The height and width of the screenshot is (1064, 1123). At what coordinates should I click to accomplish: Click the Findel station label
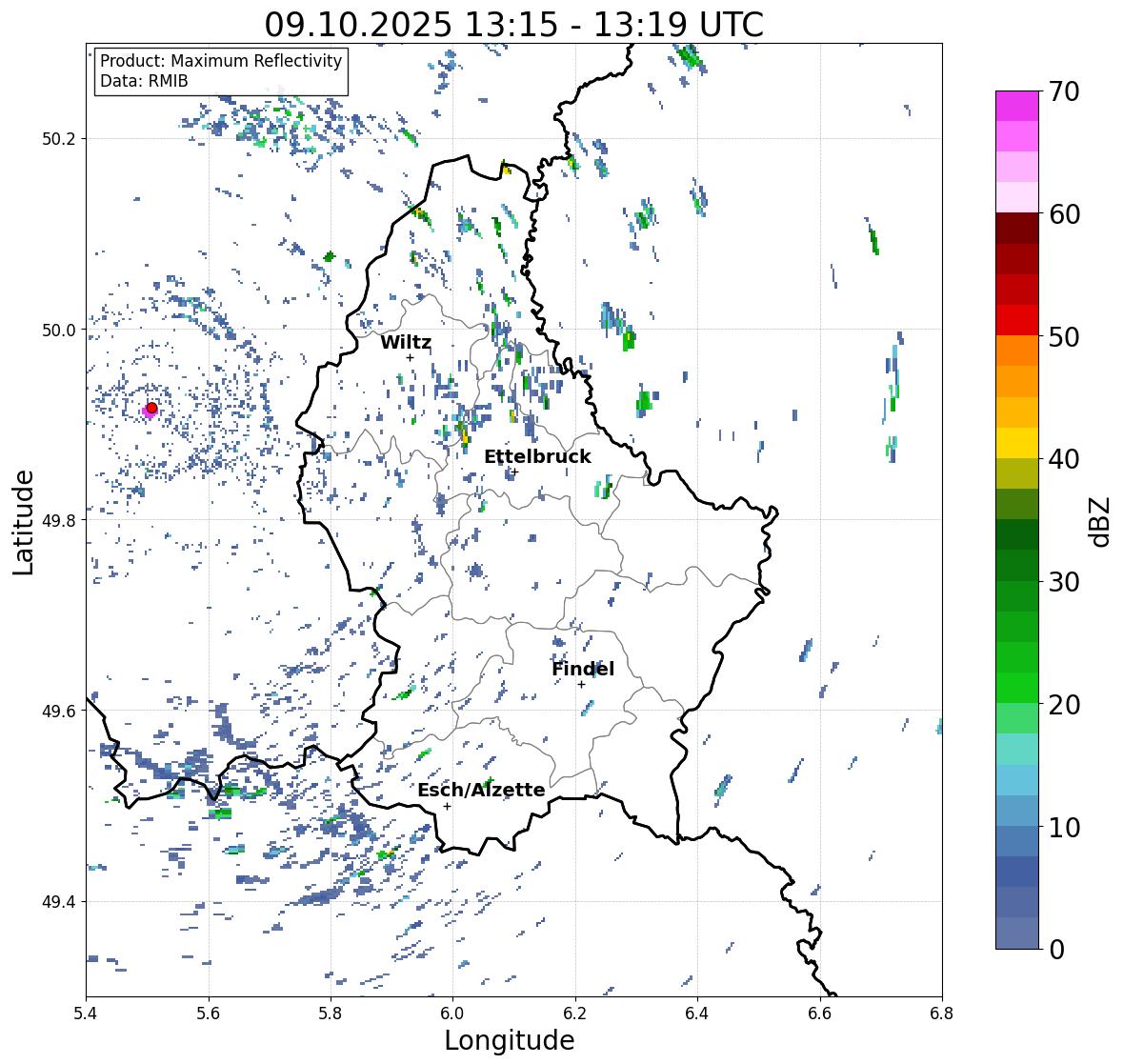click(582, 669)
